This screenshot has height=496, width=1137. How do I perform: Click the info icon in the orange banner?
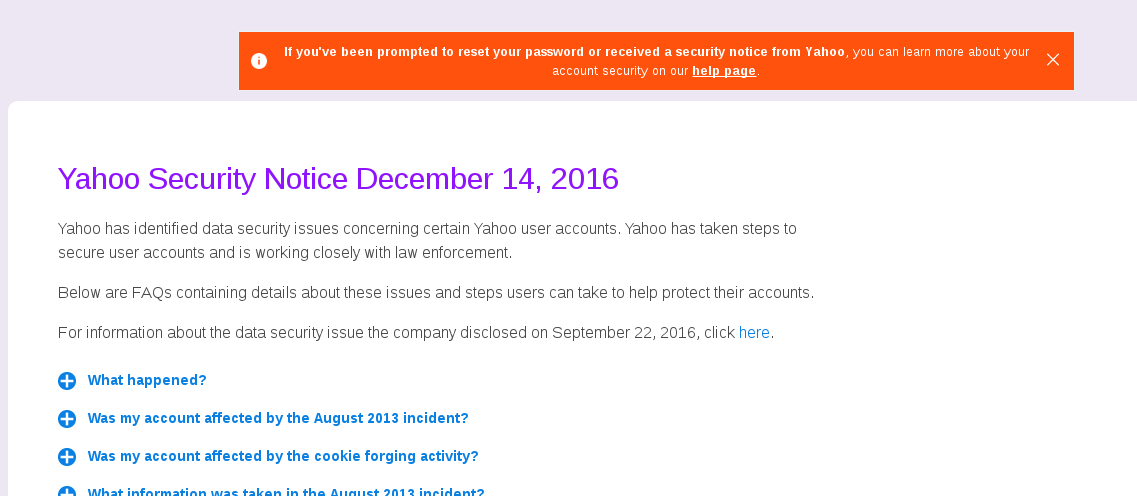(x=259, y=61)
